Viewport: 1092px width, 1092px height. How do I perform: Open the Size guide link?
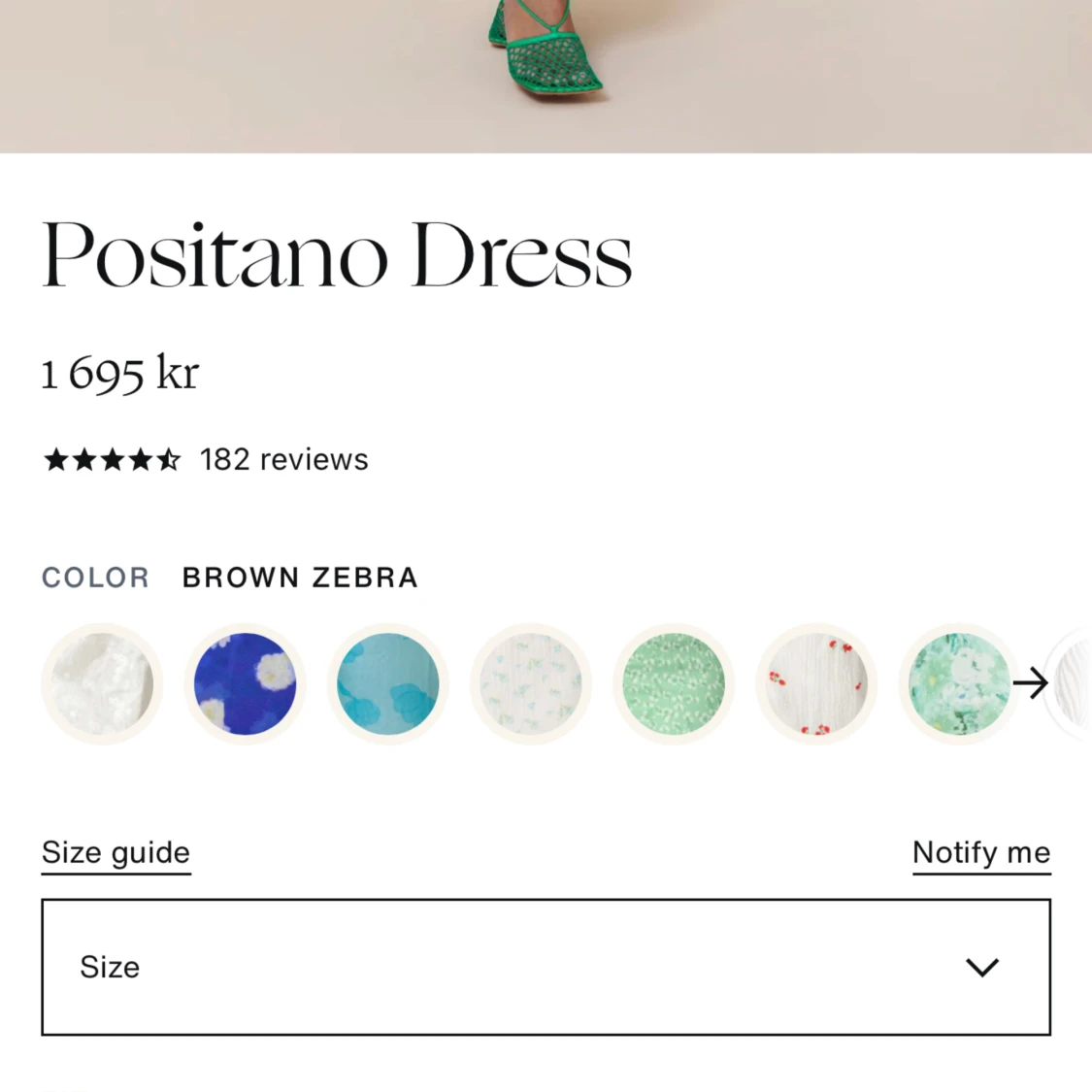tap(116, 852)
